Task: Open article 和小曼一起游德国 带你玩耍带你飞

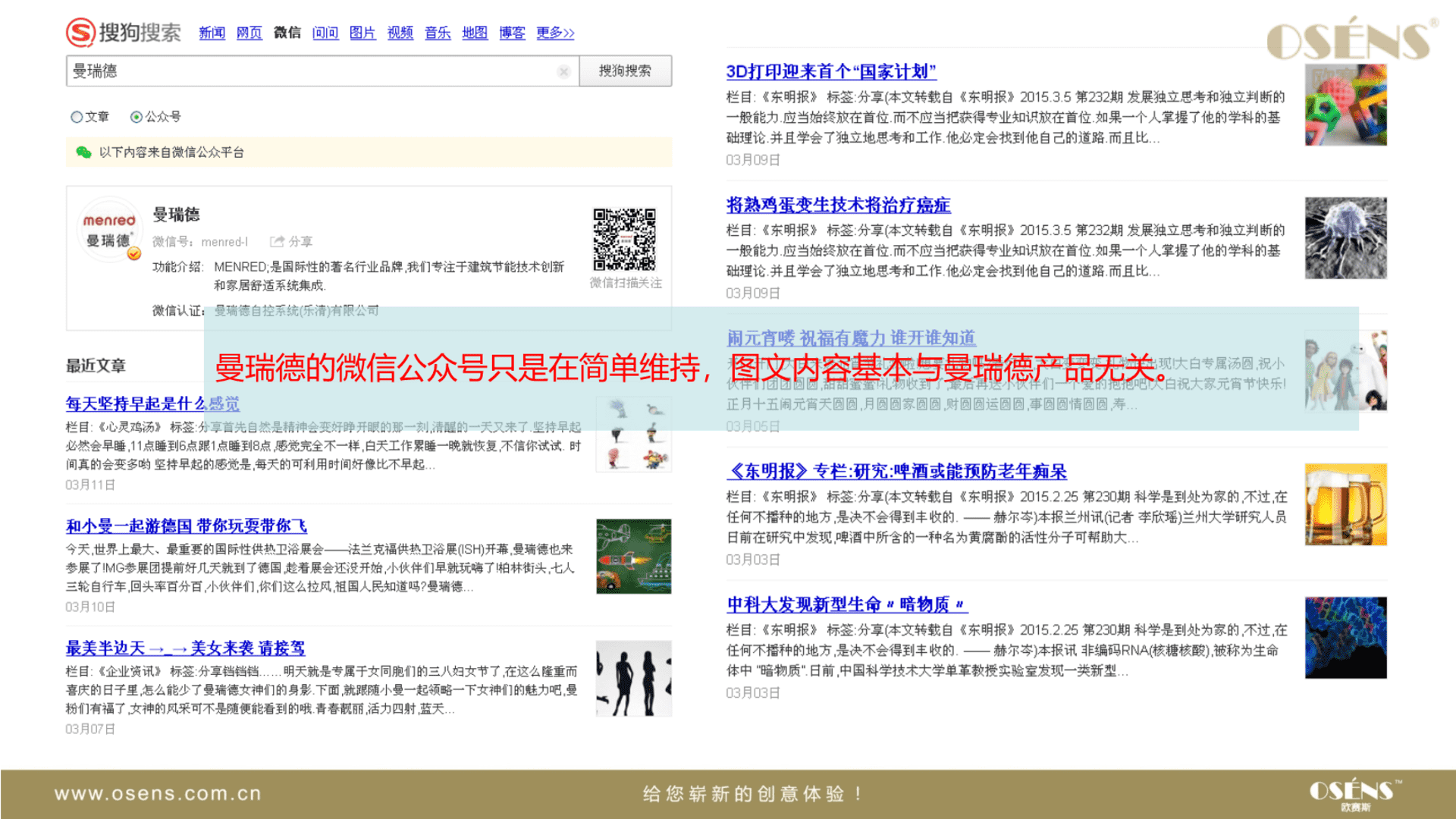Action: click(x=187, y=526)
